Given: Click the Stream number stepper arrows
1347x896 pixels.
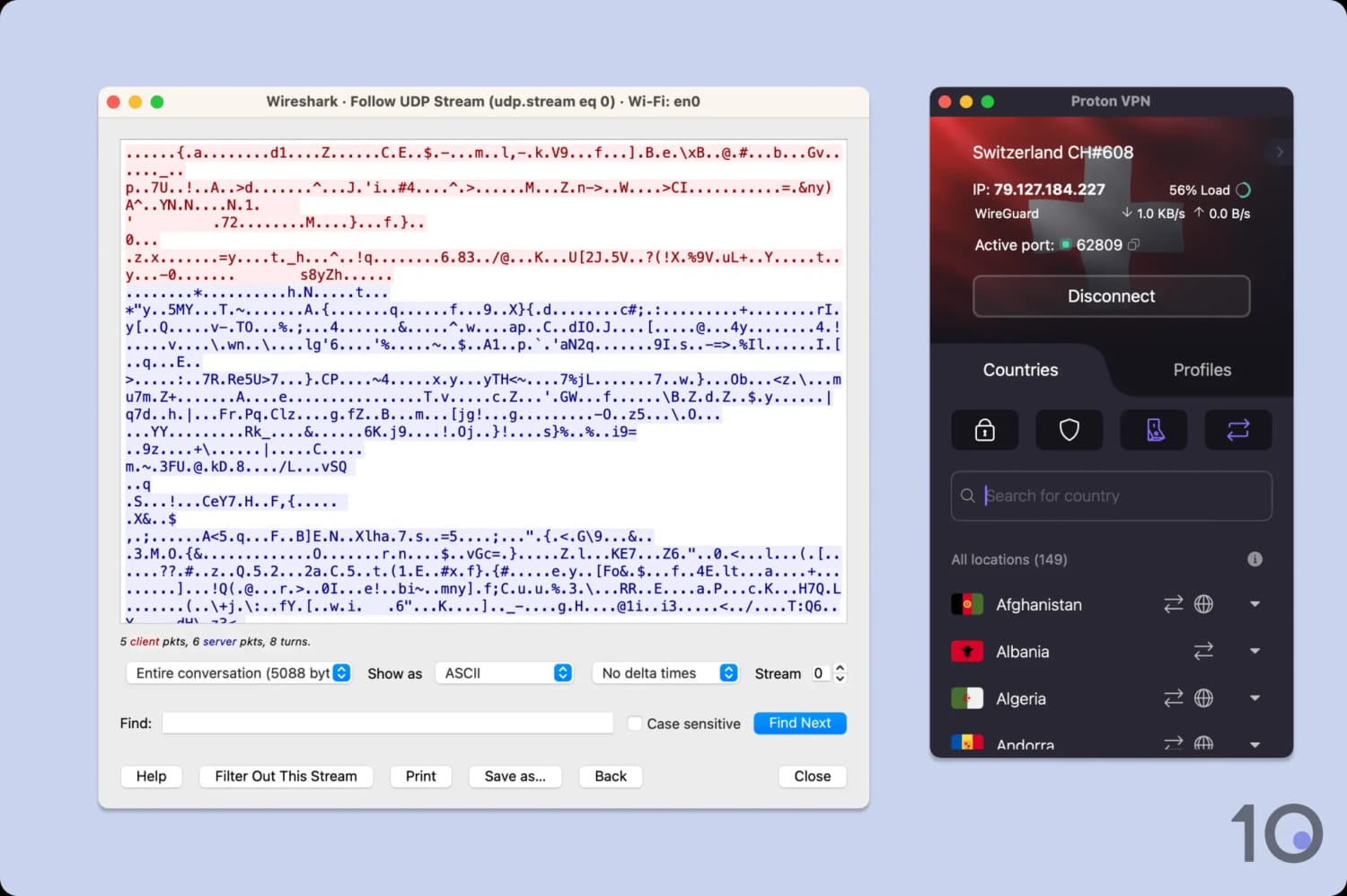Looking at the screenshot, I should pos(840,672).
